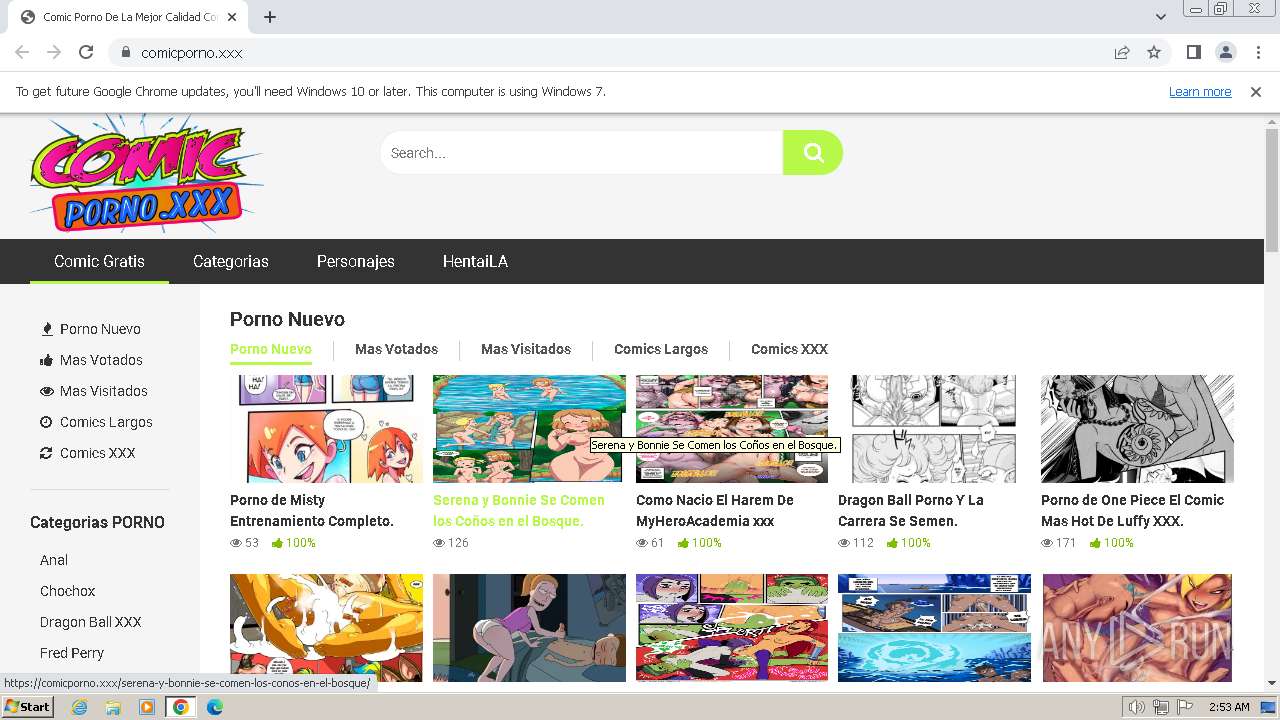Click the flame icon in the sidebar

[46, 329]
